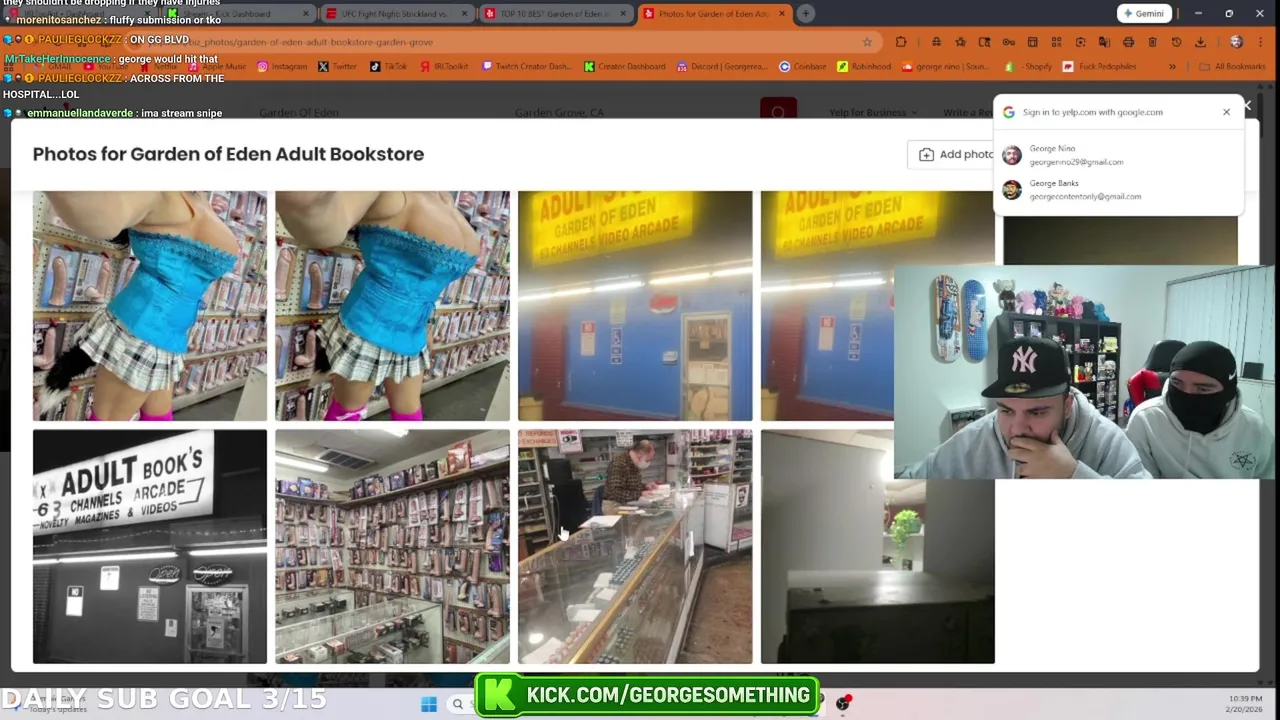Image resolution: width=1280 pixels, height=720 pixels.
Task: Open the Twitch Creator Dash bookmark
Action: (x=526, y=66)
